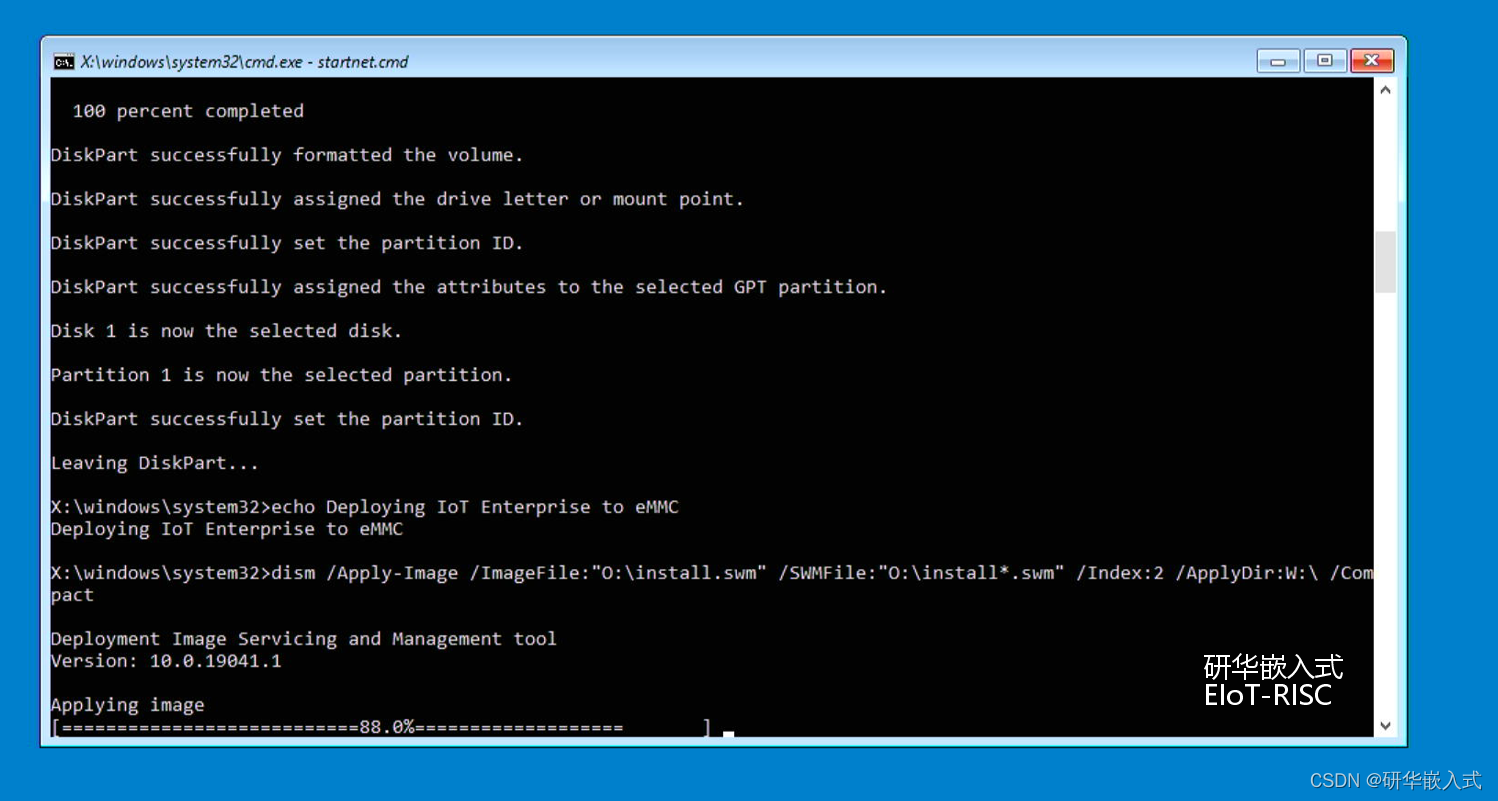
Task: Click 'Partition 1 is now the selected partition.'
Action: tap(281, 375)
